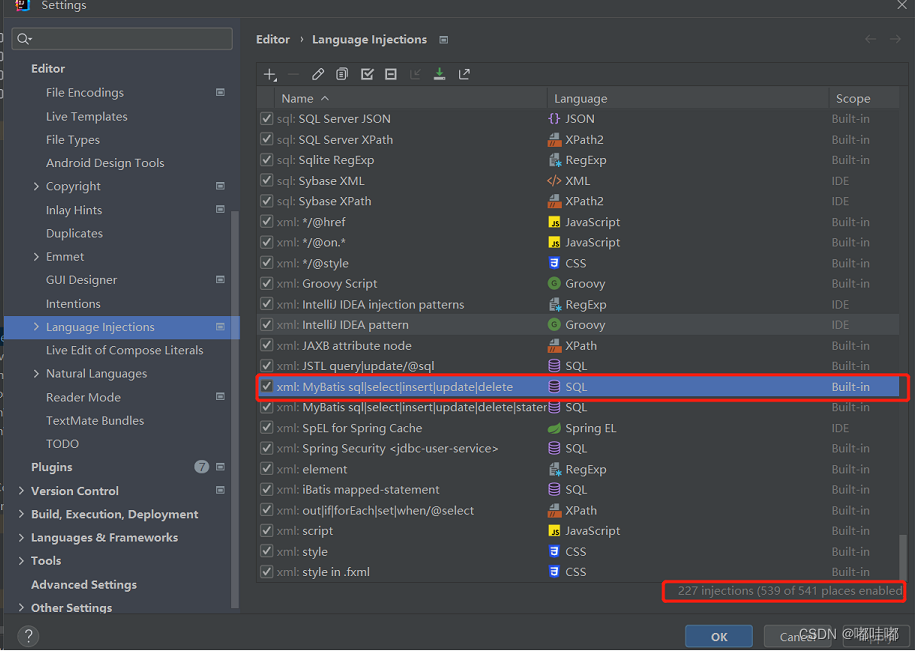The image size is (915, 651).
Task: Click the settings tree vertical scrollbar
Action: click(235, 408)
